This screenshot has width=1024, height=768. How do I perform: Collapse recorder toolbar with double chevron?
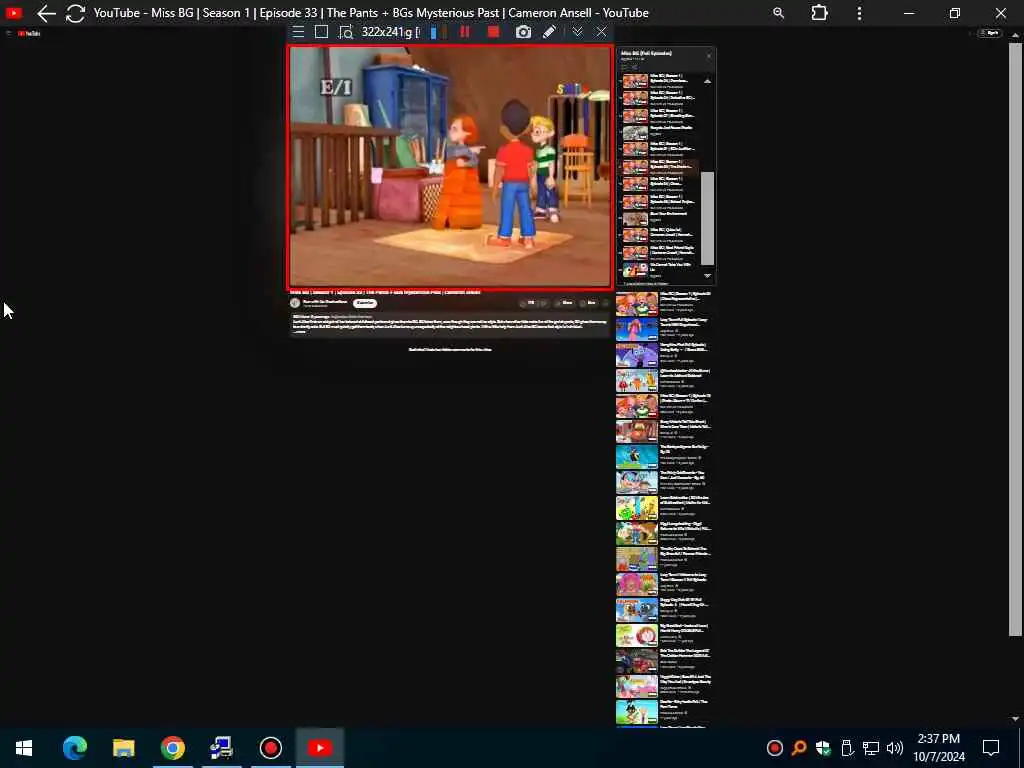click(577, 32)
